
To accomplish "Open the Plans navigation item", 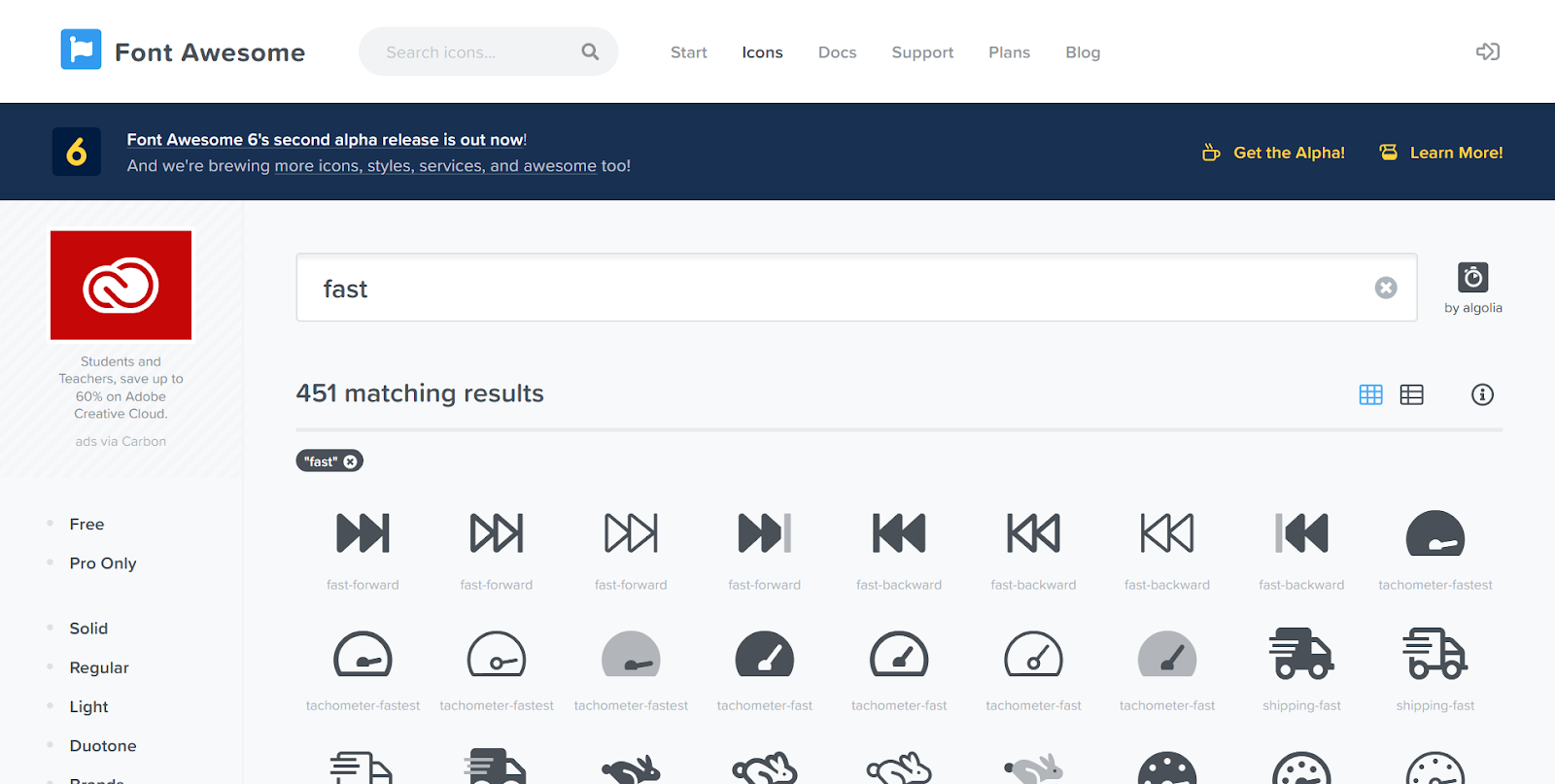I will (x=1010, y=52).
